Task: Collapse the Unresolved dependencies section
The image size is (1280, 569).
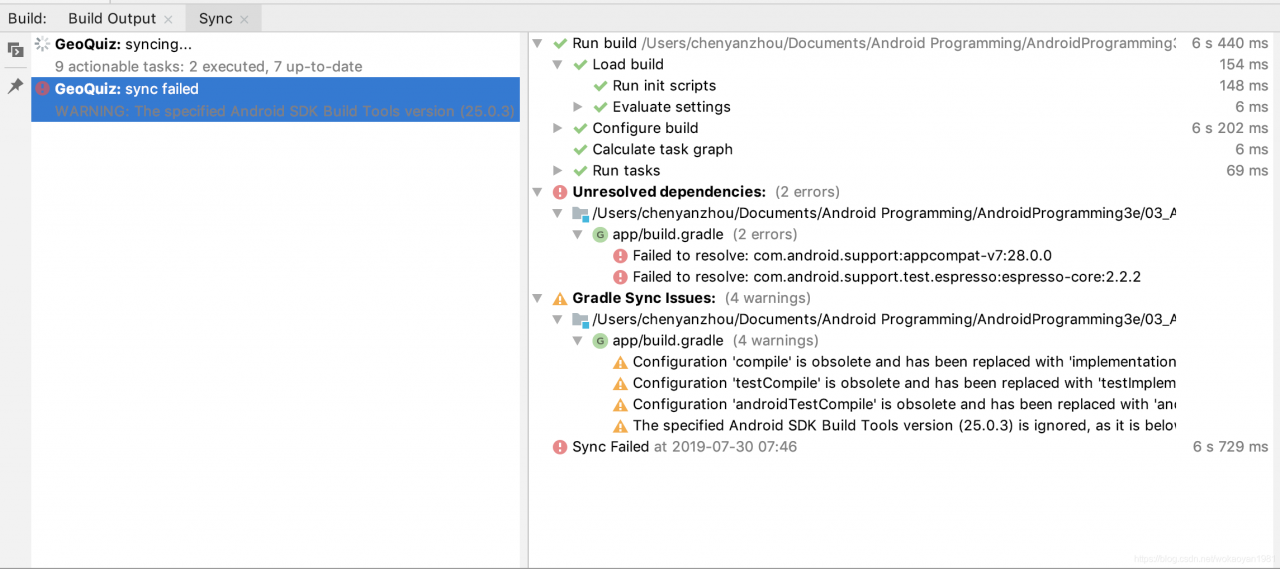Action: tap(538, 192)
